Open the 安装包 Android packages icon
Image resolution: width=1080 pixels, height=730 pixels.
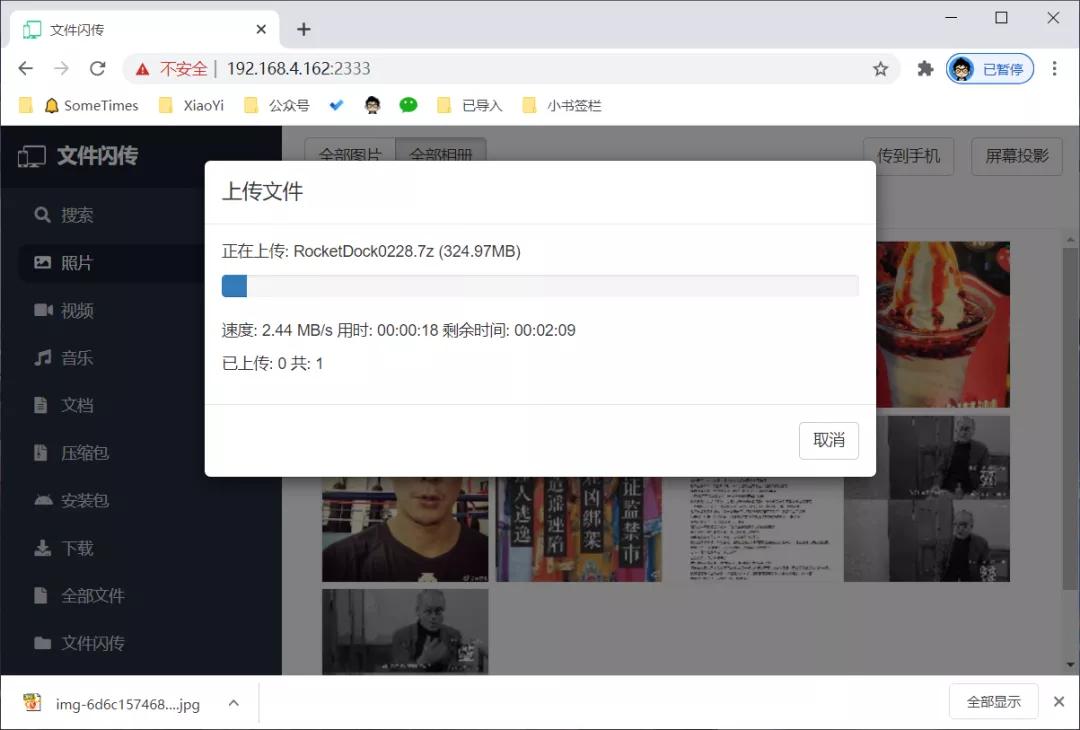[x=43, y=500]
